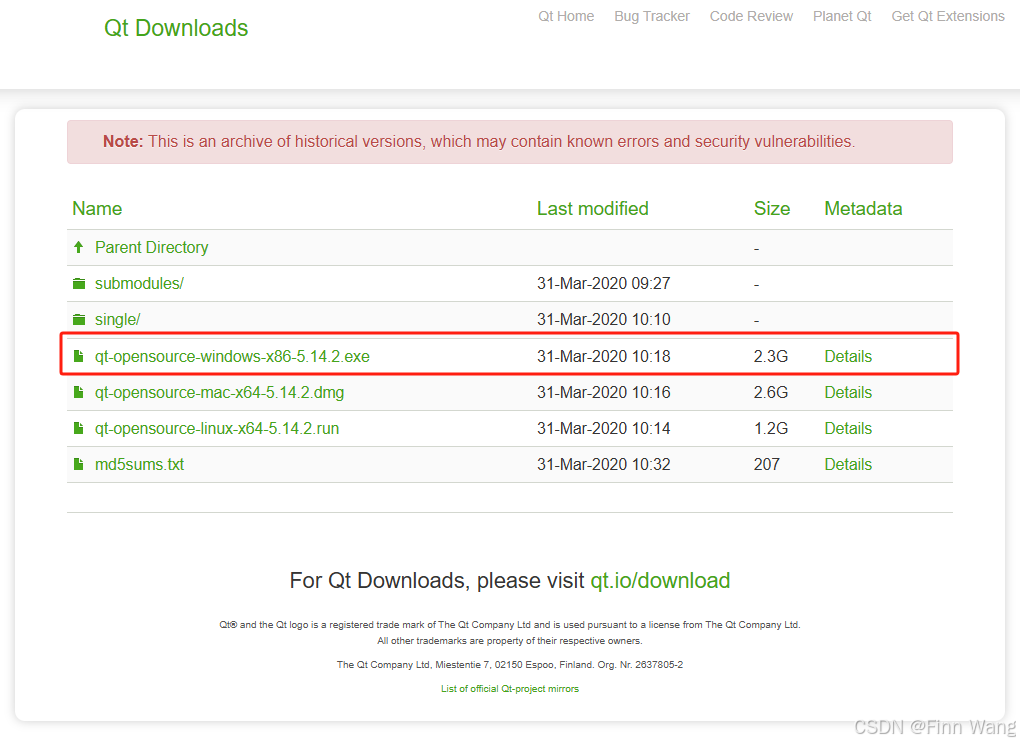Click the date 31-Mar-2020 10:16
1020x745 pixels.
click(603, 392)
